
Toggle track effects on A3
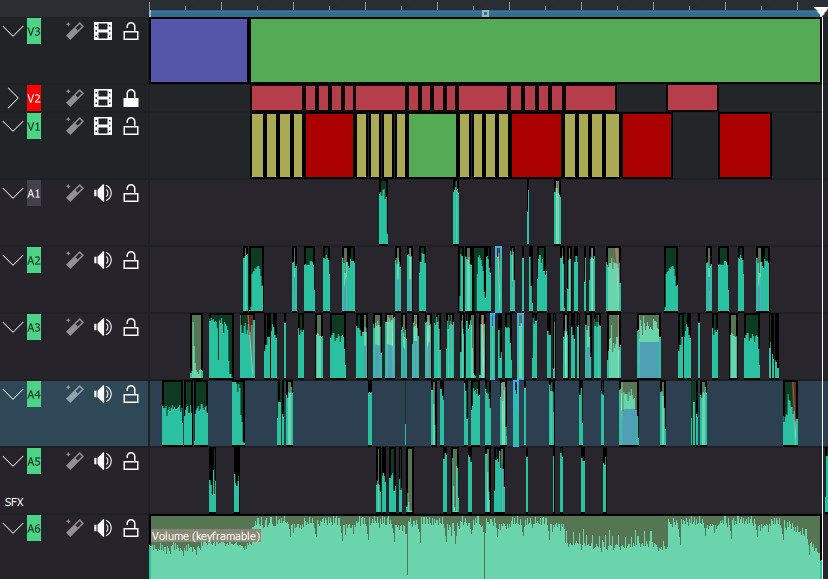tap(74, 328)
